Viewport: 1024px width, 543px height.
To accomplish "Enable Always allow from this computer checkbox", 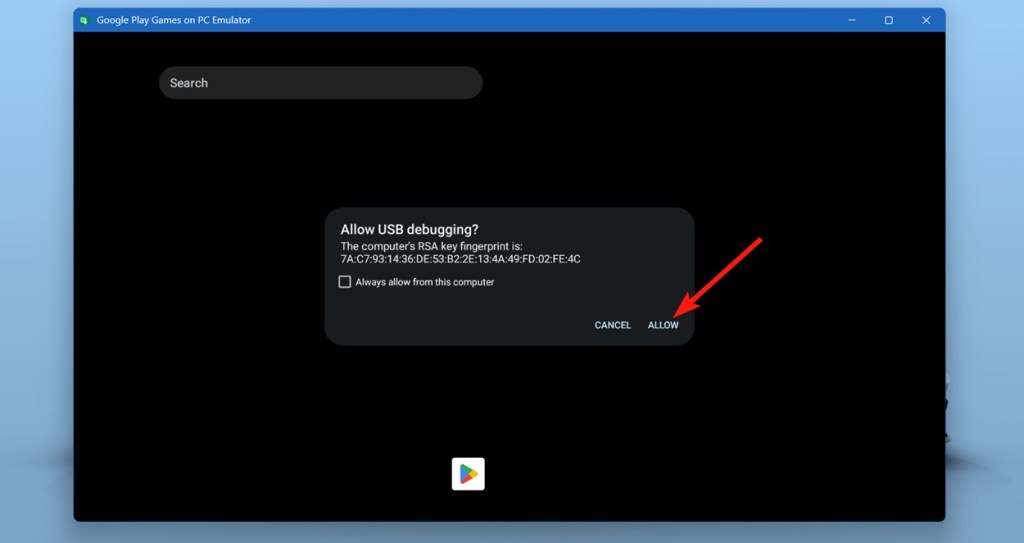I will click(345, 282).
